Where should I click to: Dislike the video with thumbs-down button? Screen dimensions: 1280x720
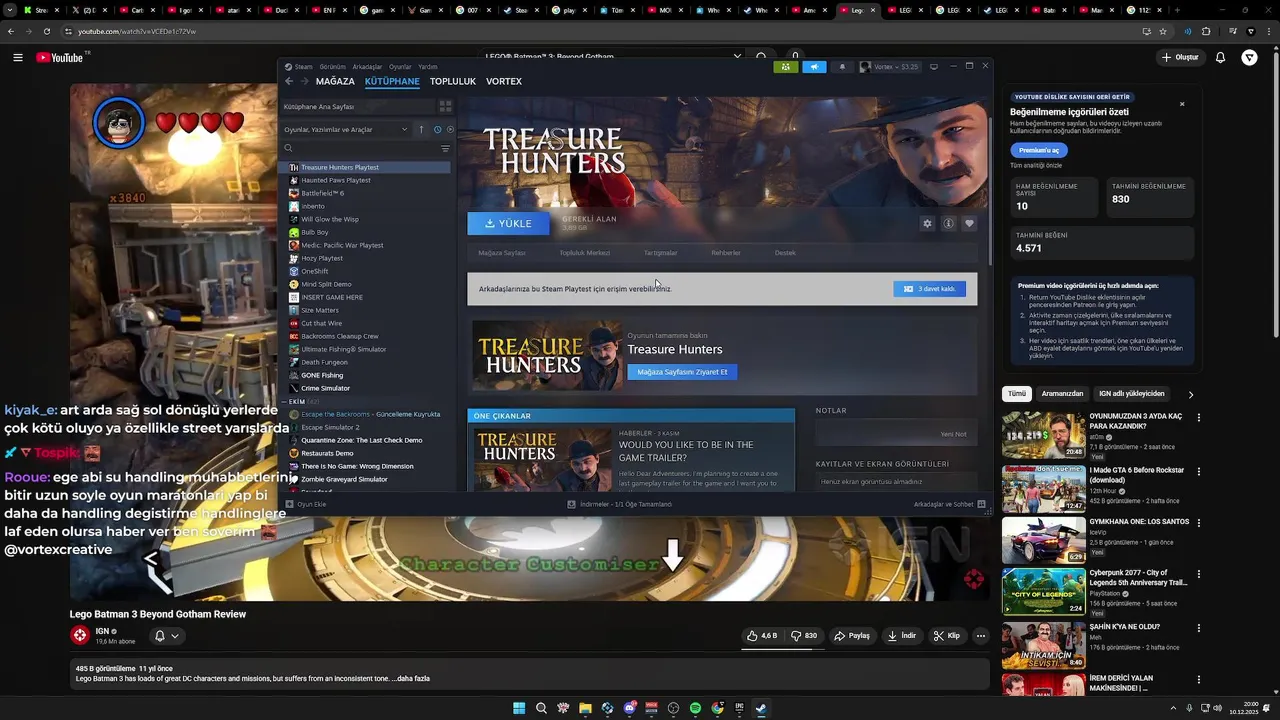[804, 635]
